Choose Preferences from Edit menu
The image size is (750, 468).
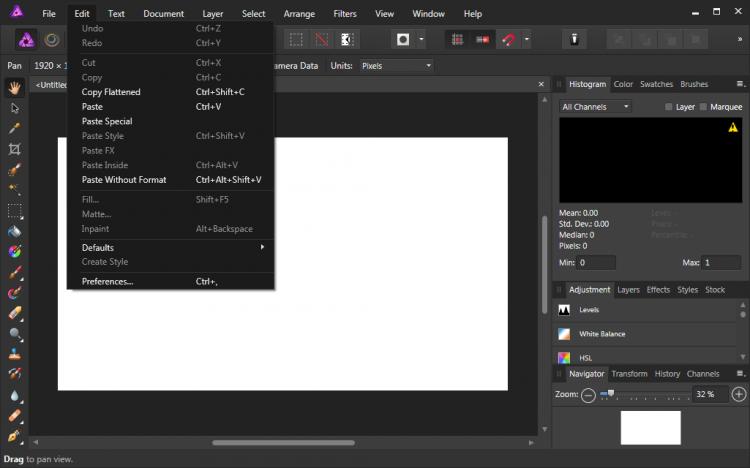107,282
